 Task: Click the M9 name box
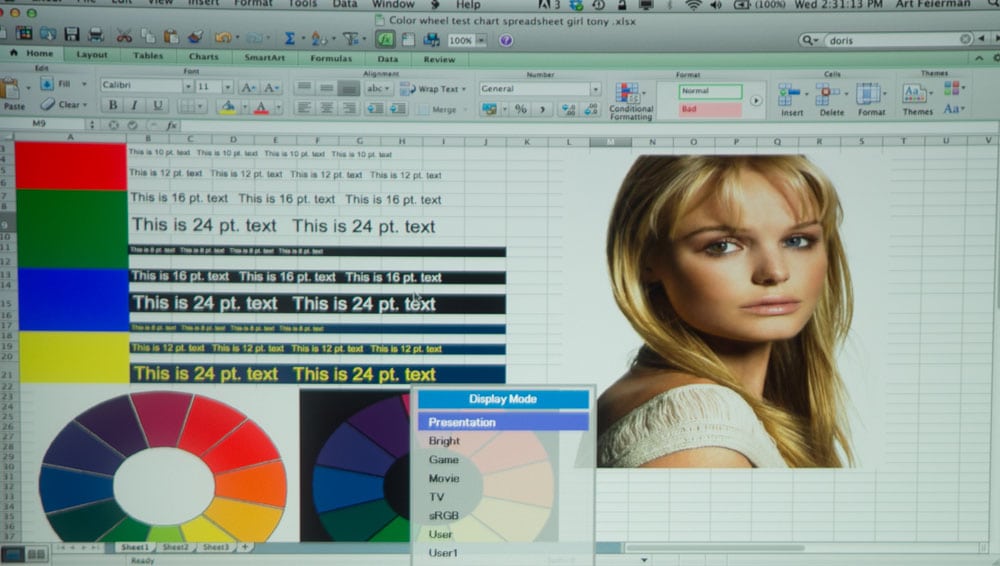coord(40,123)
